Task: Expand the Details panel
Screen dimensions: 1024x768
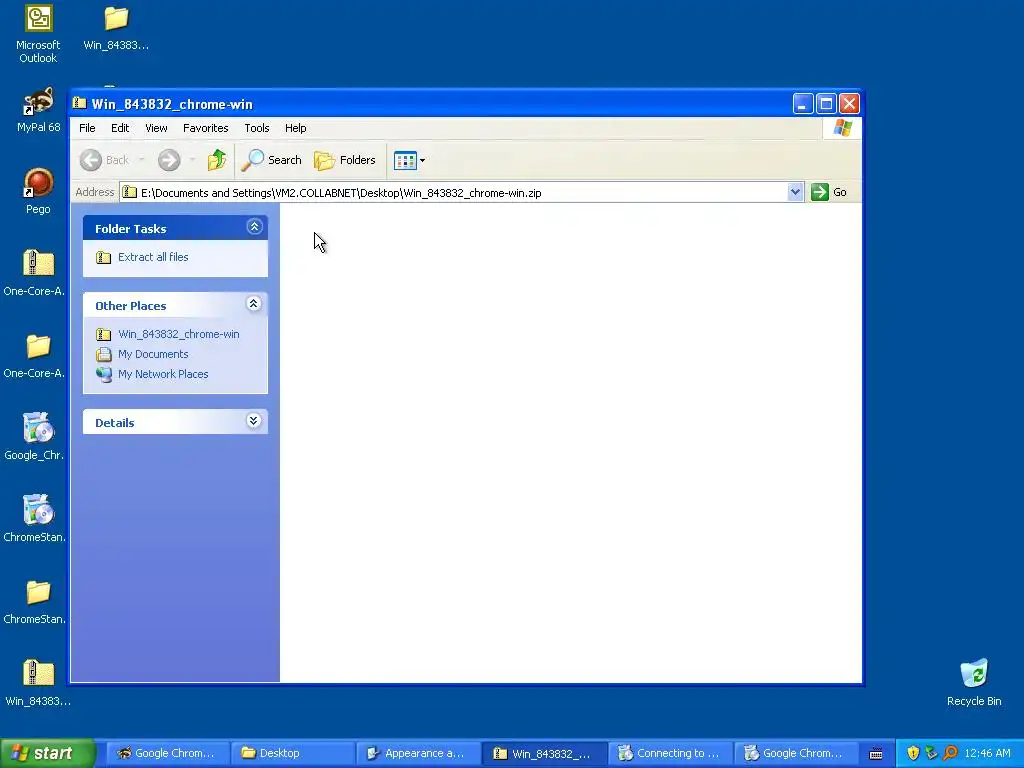Action: (x=254, y=421)
